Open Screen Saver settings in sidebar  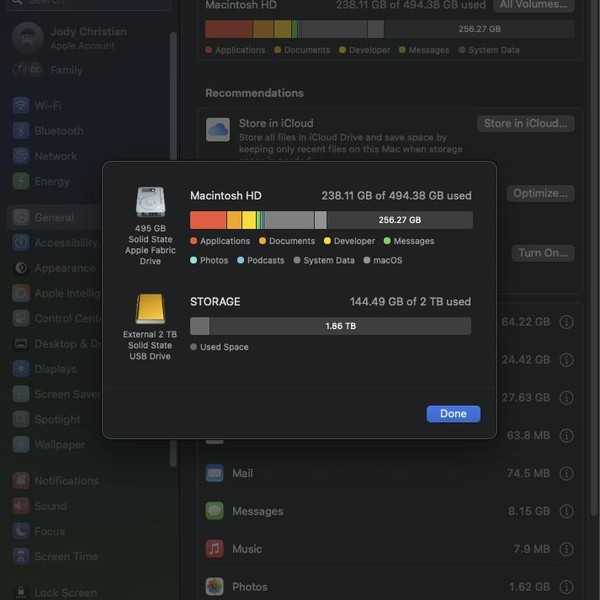click(x=56, y=394)
